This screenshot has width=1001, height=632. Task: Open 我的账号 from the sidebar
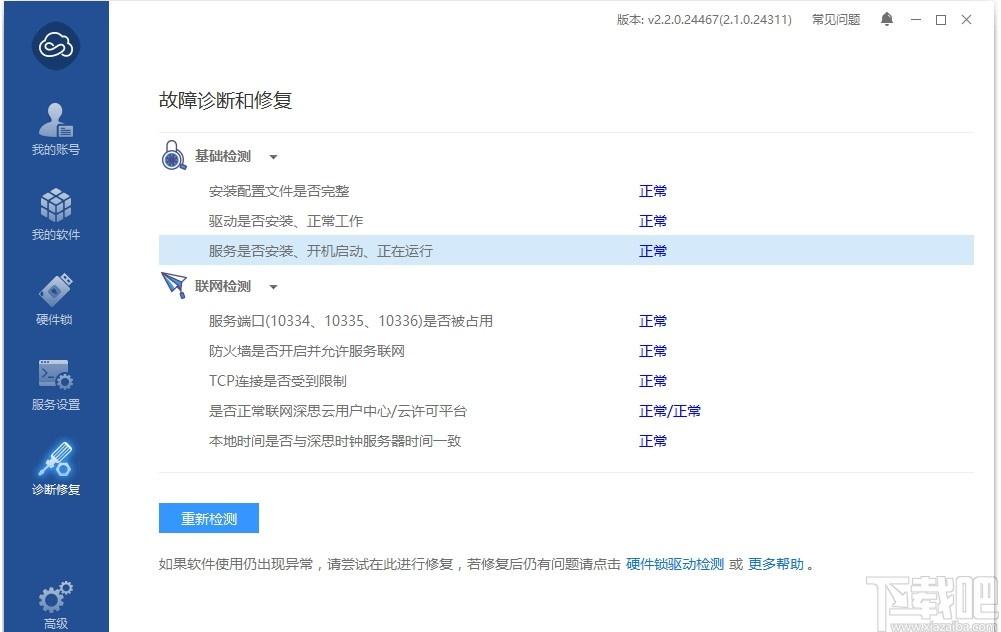56,129
